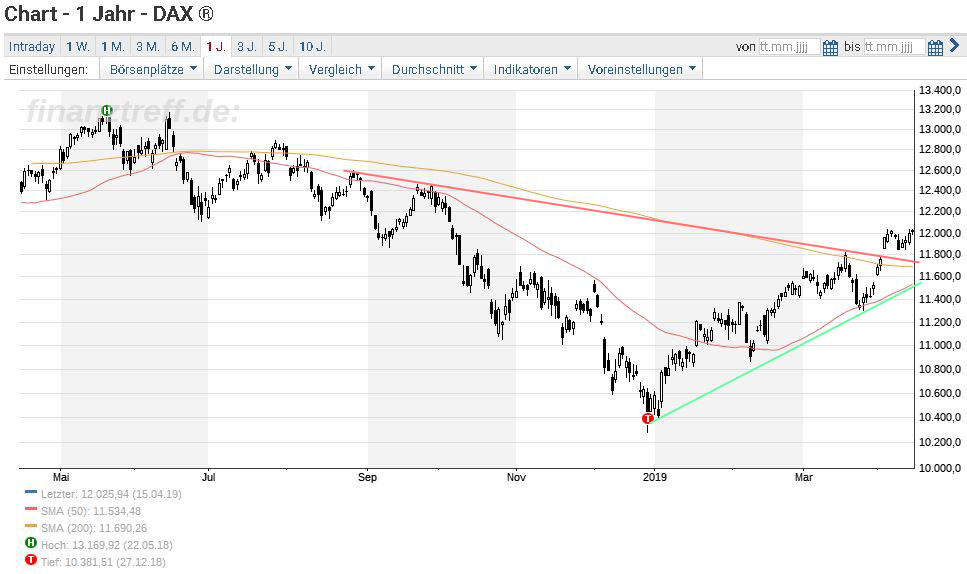The image size is (967, 574).
Task: Switch to the 3 M. timeframe
Action: [148, 46]
